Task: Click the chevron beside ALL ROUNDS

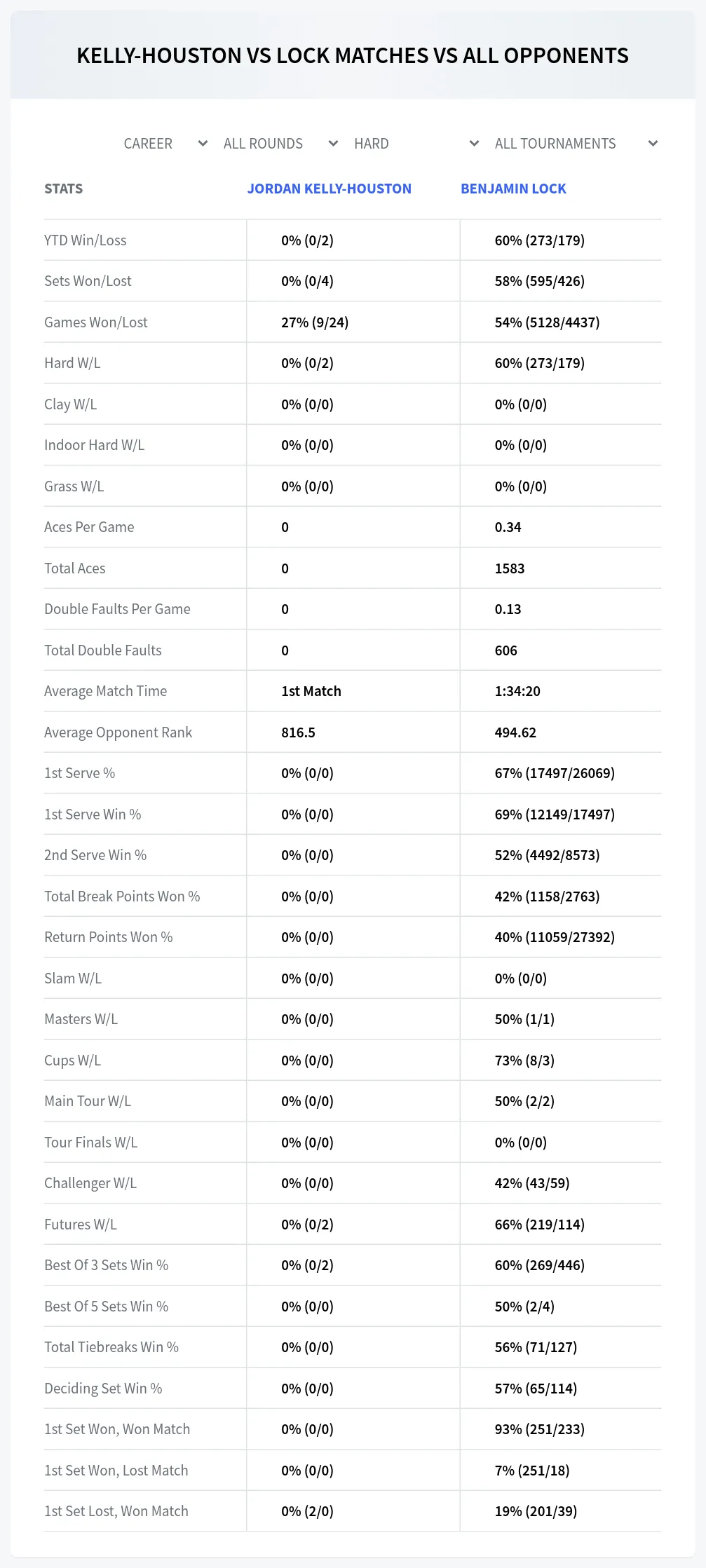Action: (x=333, y=144)
